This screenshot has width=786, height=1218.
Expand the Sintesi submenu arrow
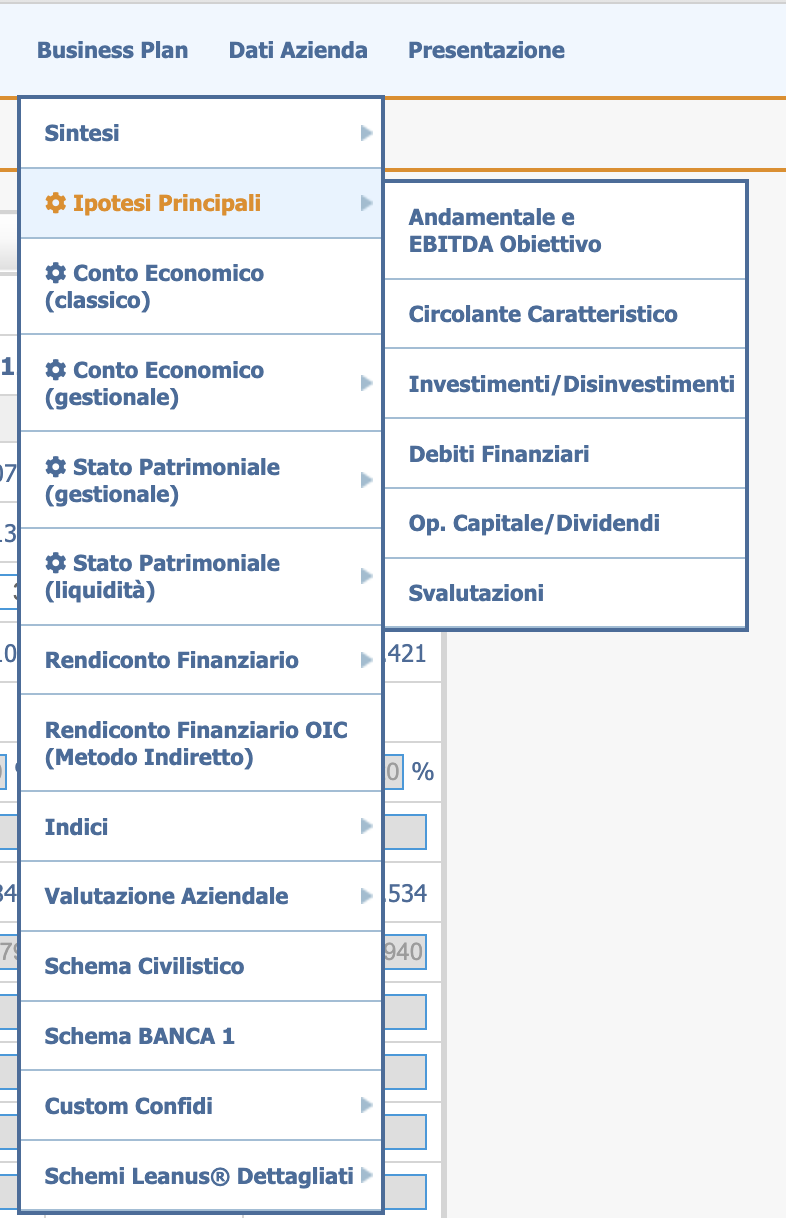click(x=367, y=133)
